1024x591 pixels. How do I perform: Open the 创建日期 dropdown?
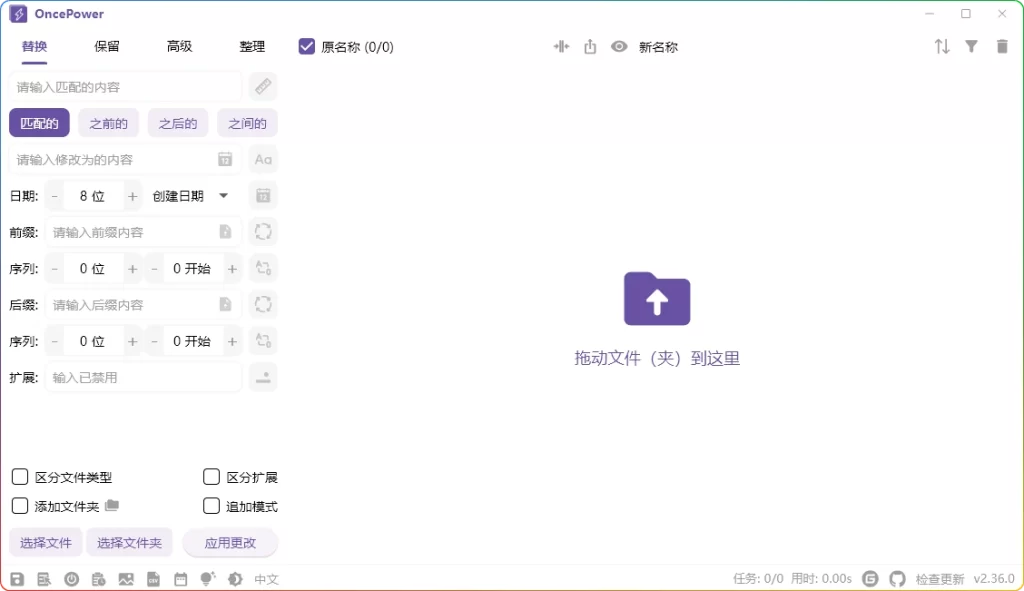(x=190, y=196)
